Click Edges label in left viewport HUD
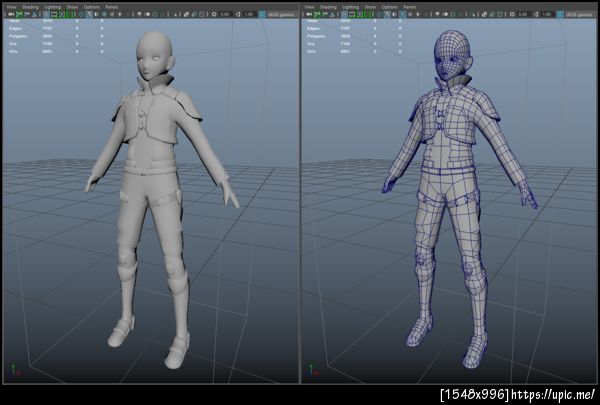 tap(16, 28)
